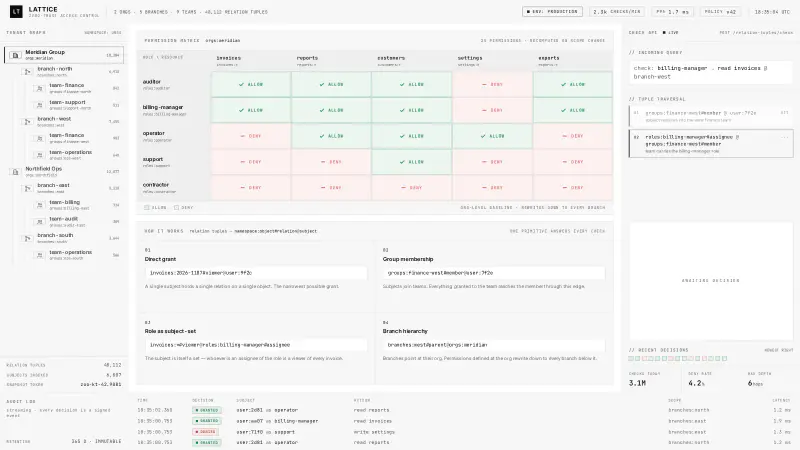Click Branch hierarchy tuple example box
800x450 pixels.
point(494,345)
